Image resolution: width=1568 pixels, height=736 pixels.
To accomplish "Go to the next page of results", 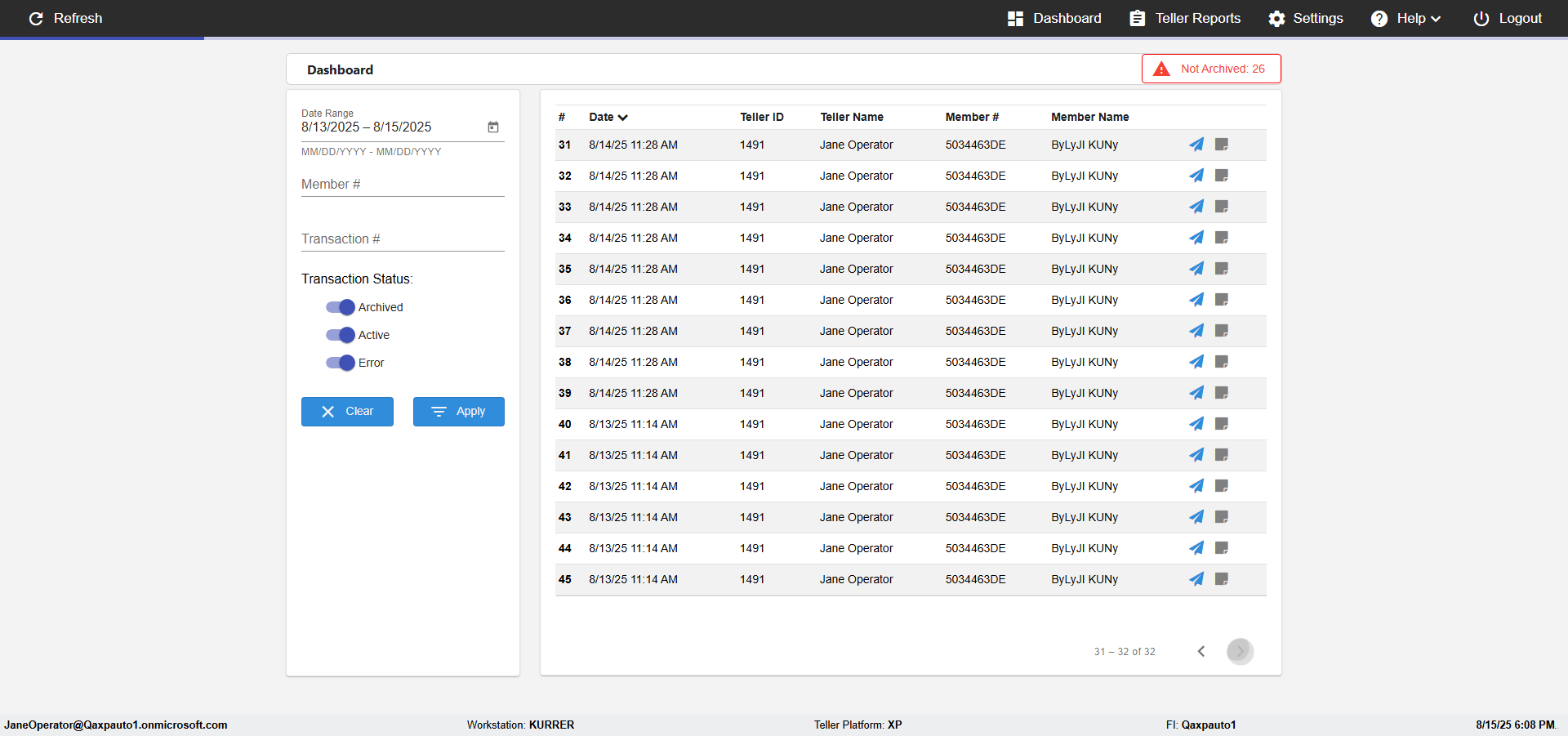I will [x=1240, y=651].
